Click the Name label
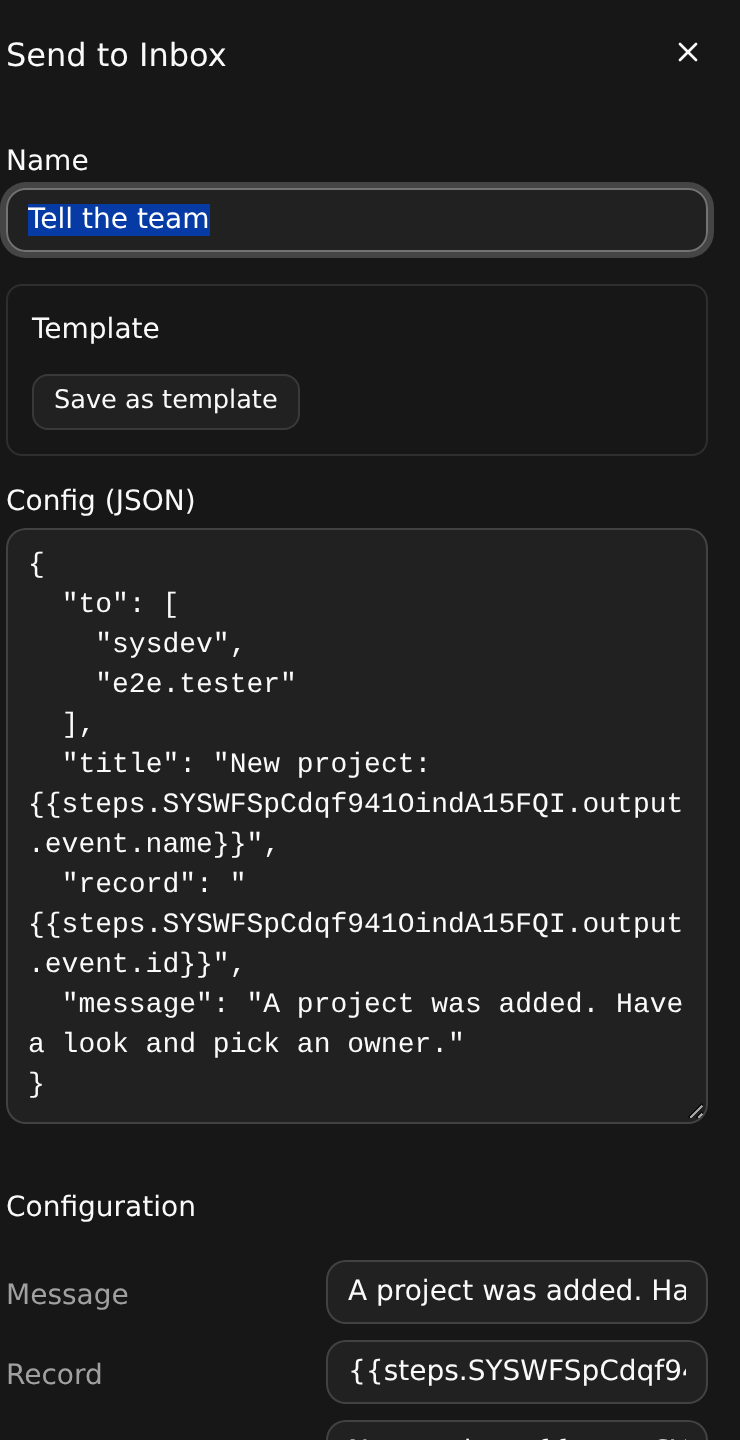 (47, 161)
